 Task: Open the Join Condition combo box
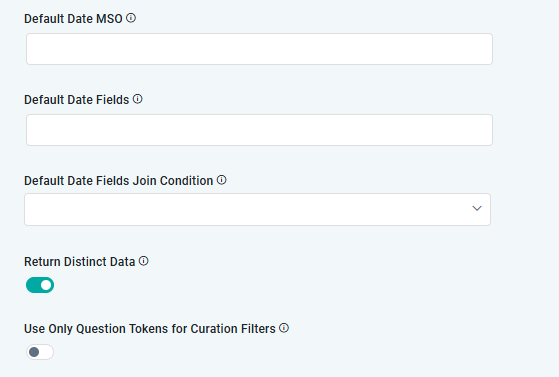pos(257,209)
